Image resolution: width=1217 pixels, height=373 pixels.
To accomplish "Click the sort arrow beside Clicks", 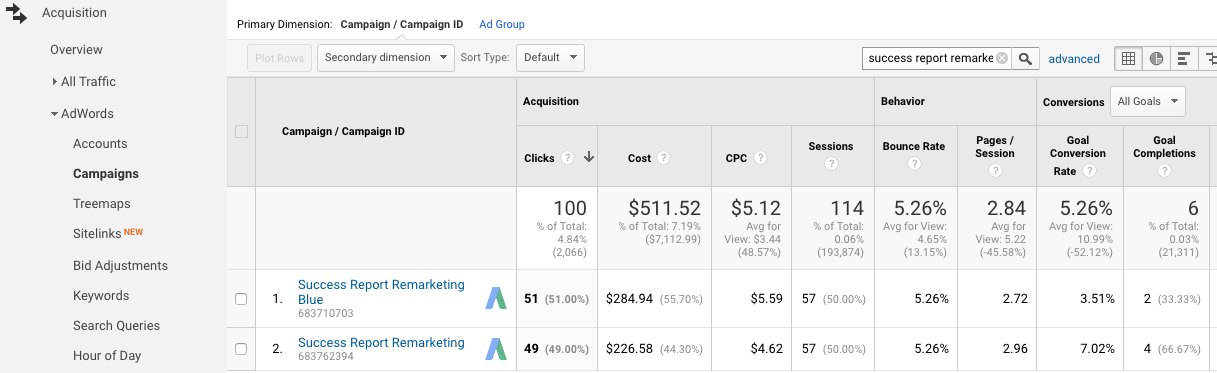I will point(589,158).
